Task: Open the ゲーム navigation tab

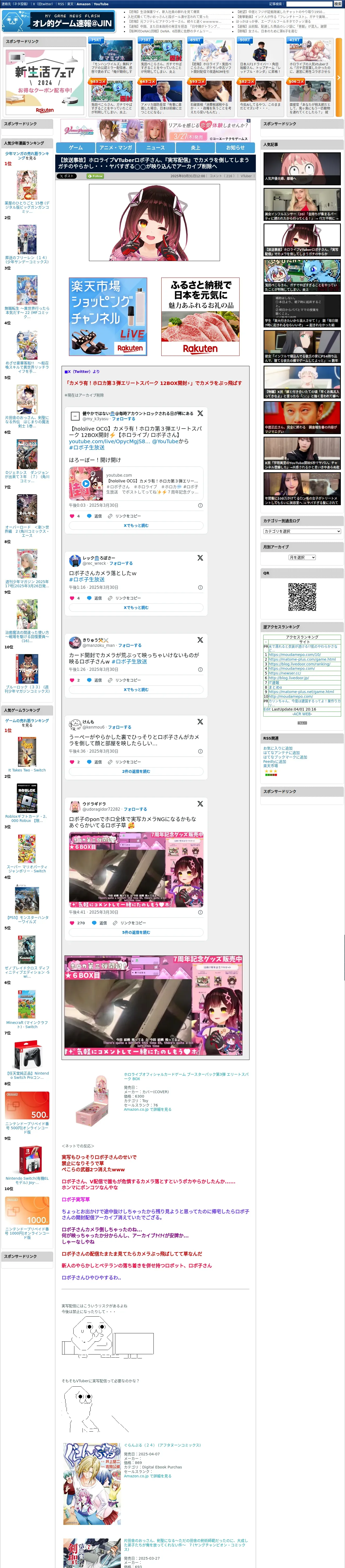Action: (x=75, y=147)
